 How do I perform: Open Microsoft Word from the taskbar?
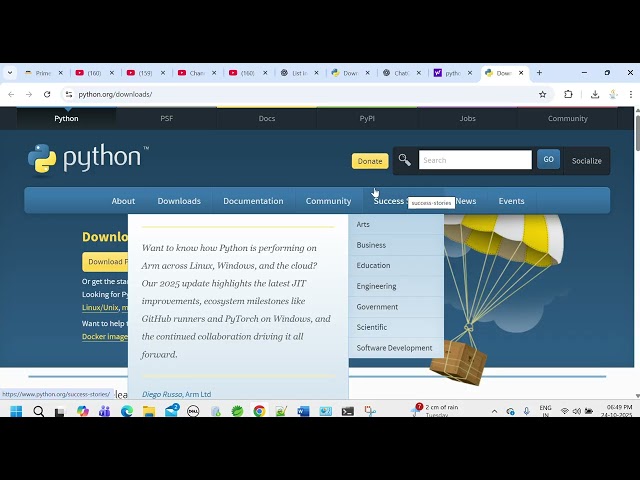pos(303,411)
